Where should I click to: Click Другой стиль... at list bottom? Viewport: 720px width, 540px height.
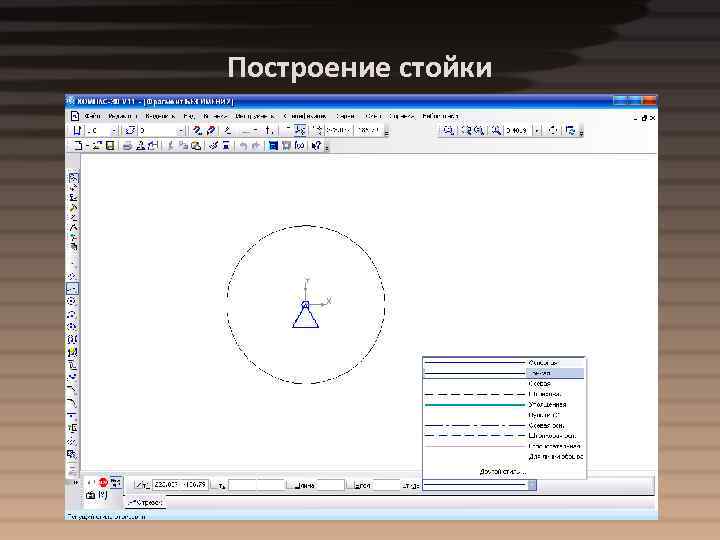click(503, 471)
